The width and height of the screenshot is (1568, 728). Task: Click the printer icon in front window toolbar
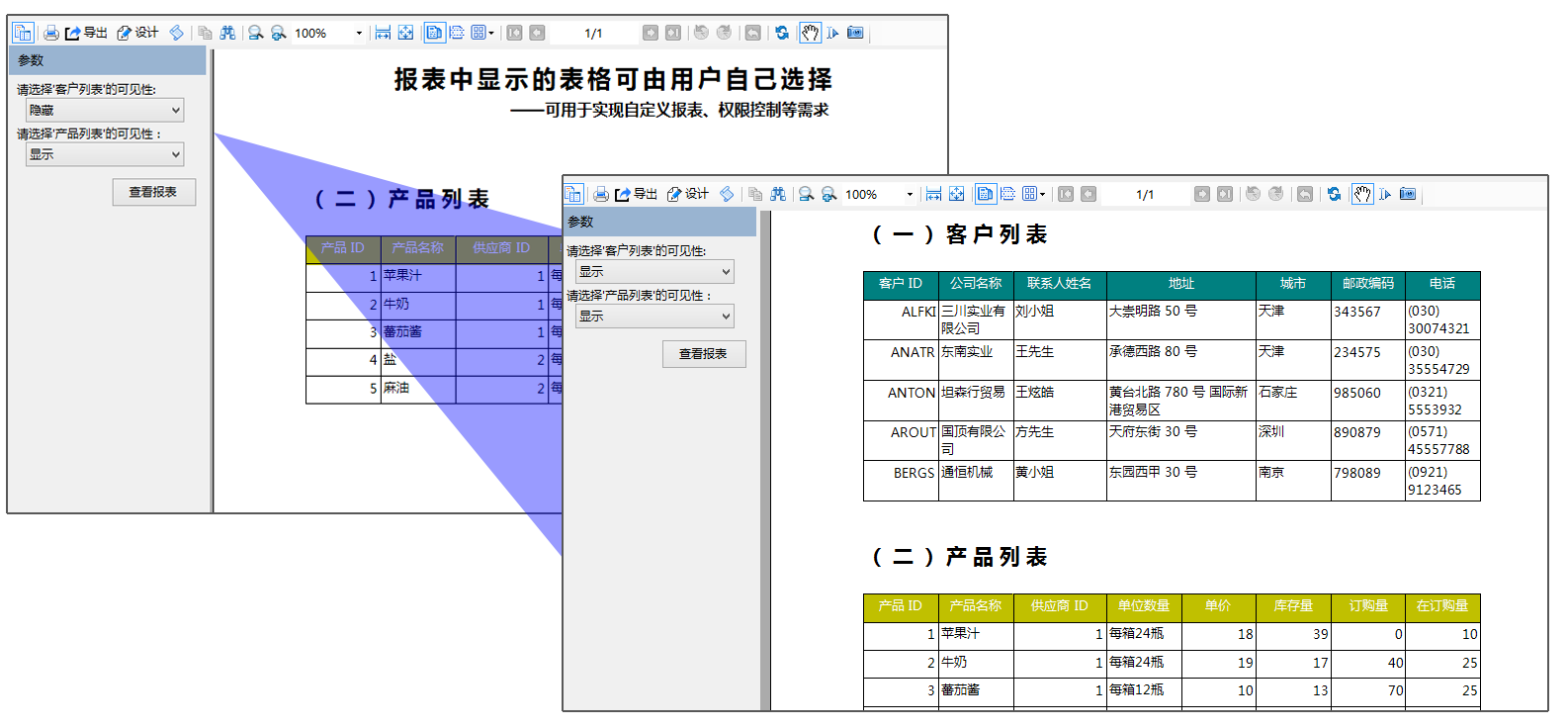pyautogui.click(x=601, y=194)
